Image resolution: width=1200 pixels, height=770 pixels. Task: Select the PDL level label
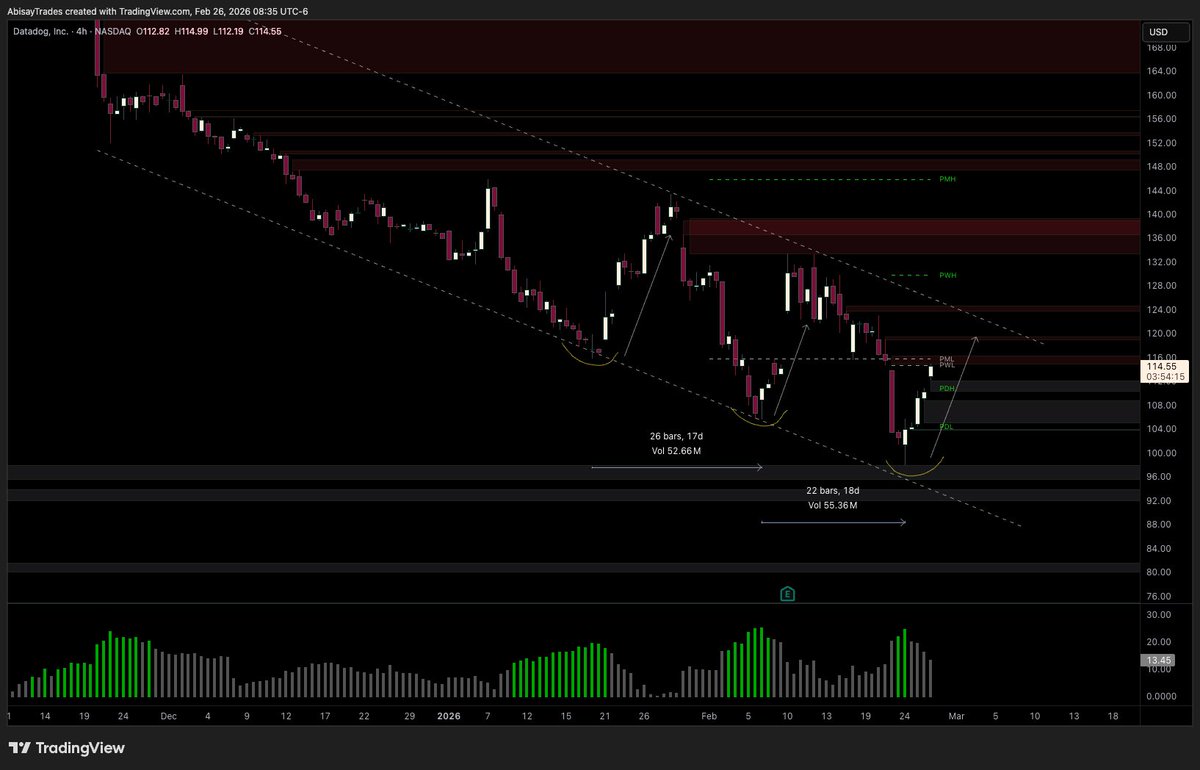pos(946,427)
